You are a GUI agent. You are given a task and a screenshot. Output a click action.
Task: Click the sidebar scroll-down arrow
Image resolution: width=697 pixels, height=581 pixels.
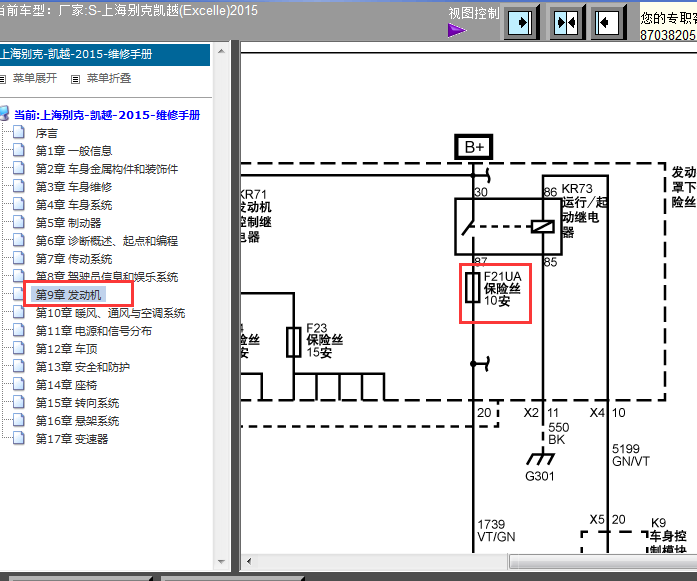pos(221,562)
